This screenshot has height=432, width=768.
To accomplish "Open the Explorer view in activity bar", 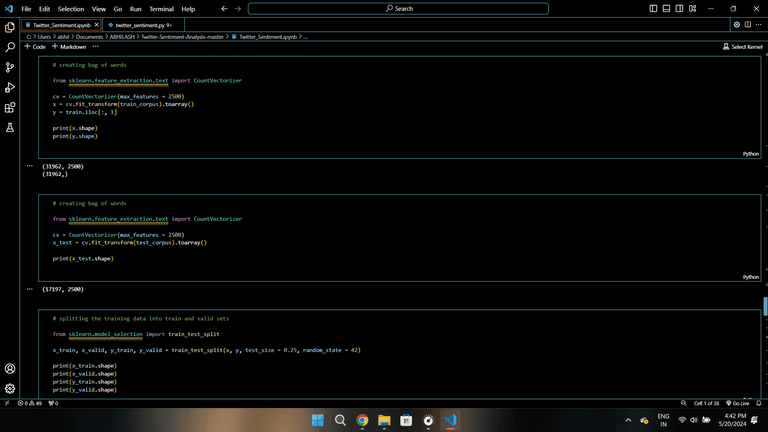I will [x=10, y=27].
